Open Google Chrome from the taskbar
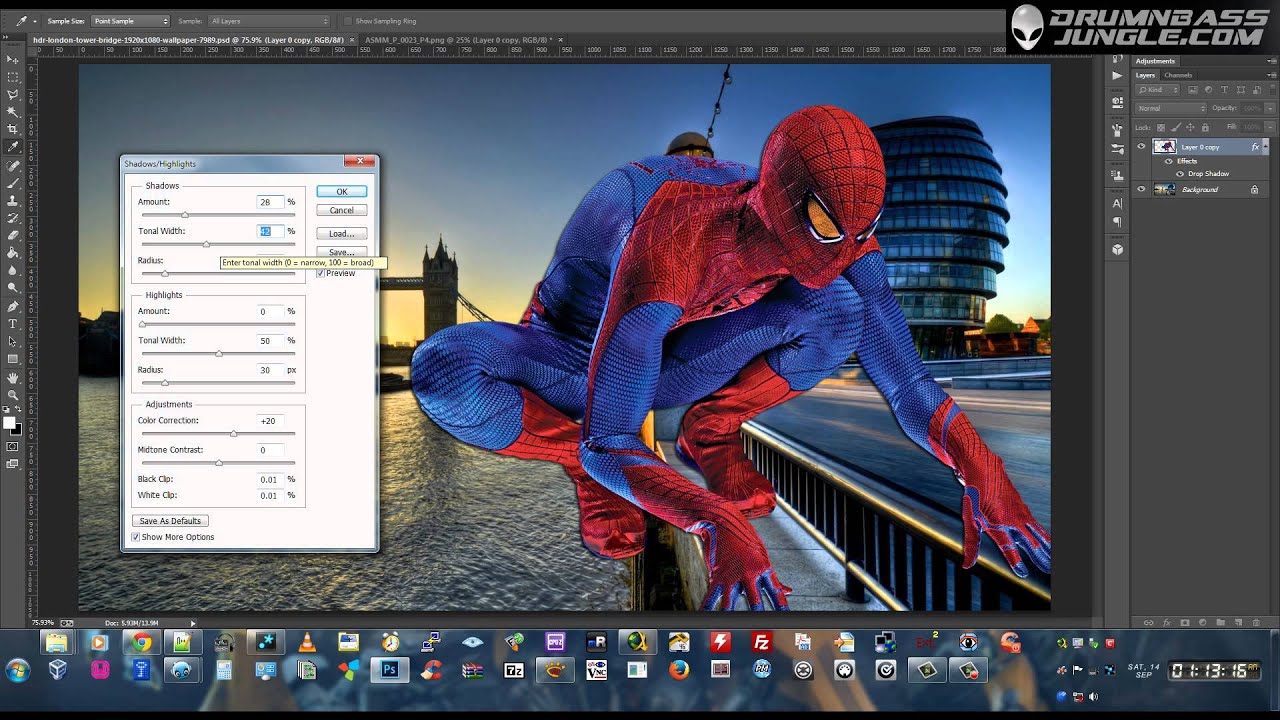 pyautogui.click(x=142, y=642)
